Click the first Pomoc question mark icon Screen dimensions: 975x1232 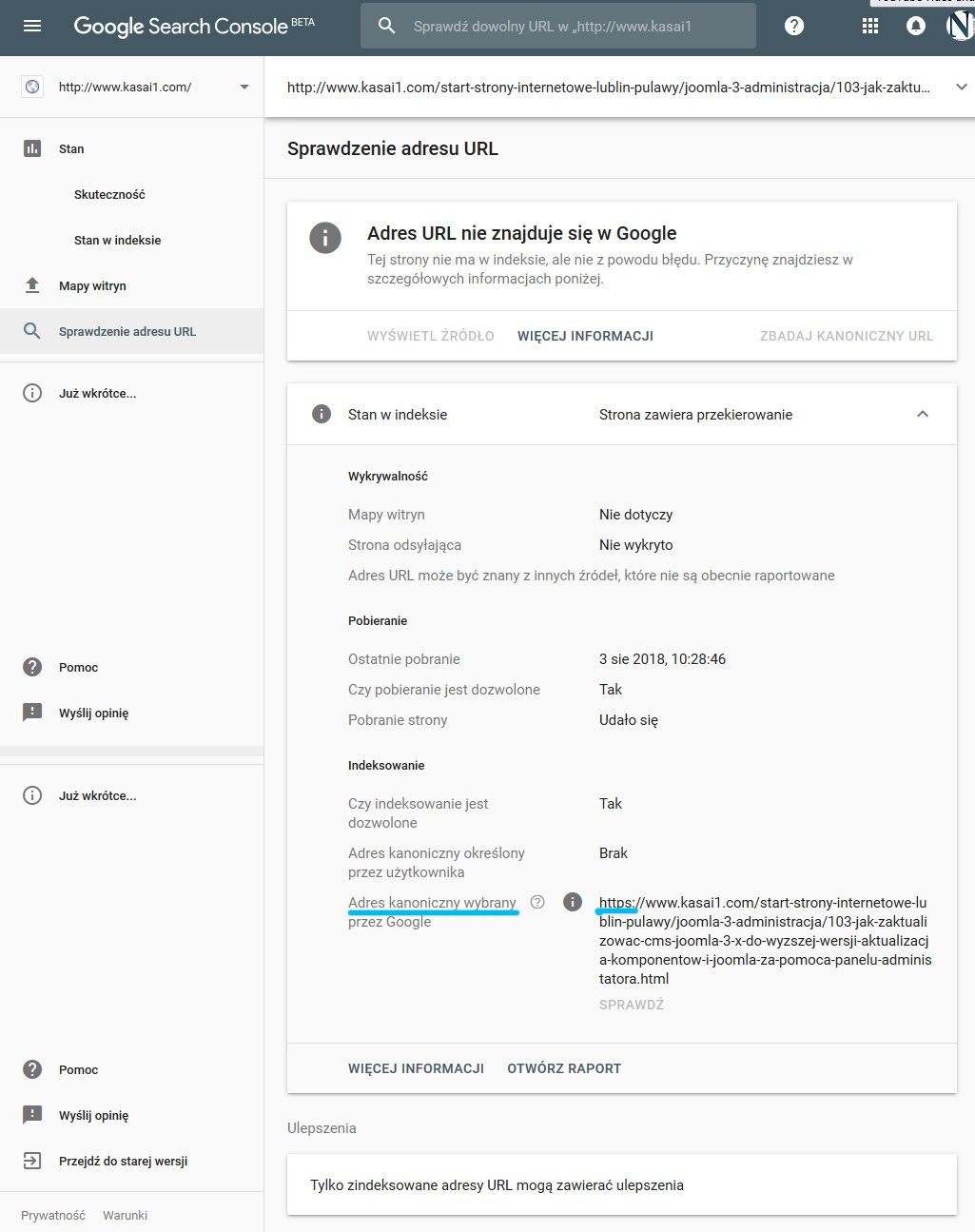pyautogui.click(x=32, y=667)
